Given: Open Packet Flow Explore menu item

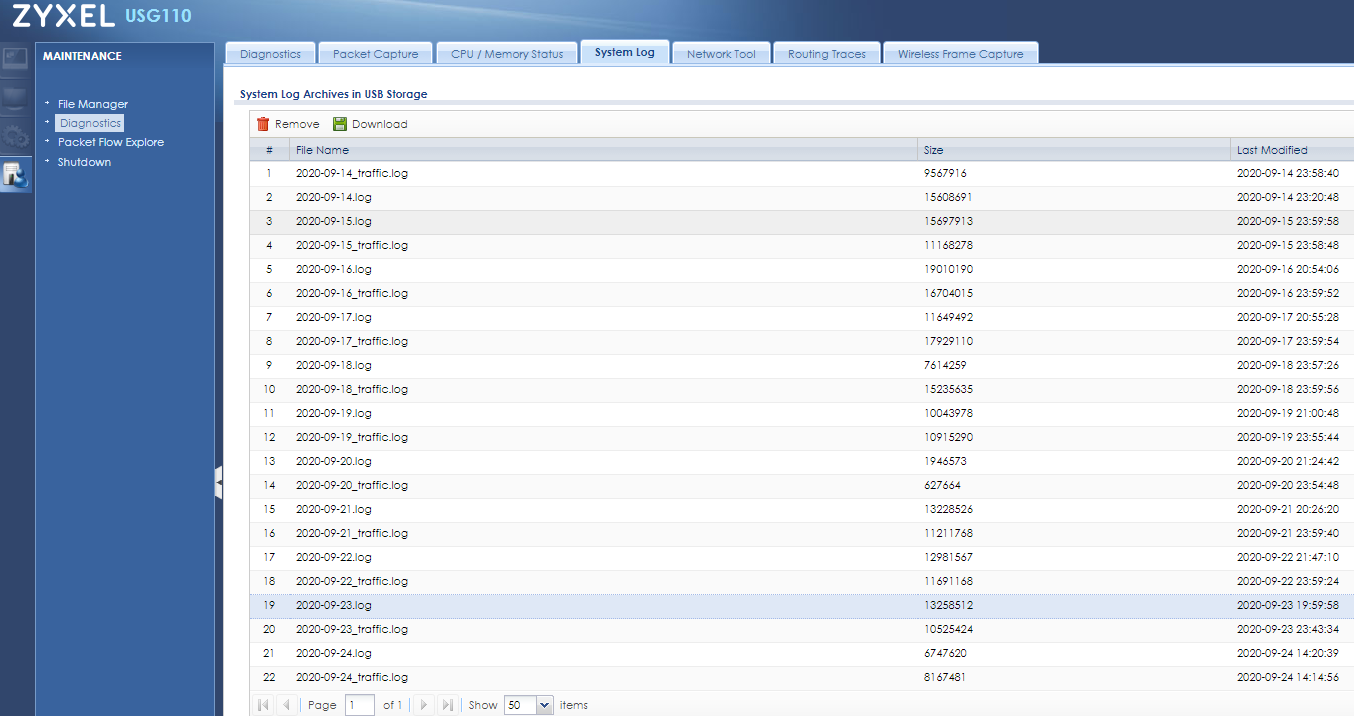Looking at the screenshot, I should tap(111, 142).
